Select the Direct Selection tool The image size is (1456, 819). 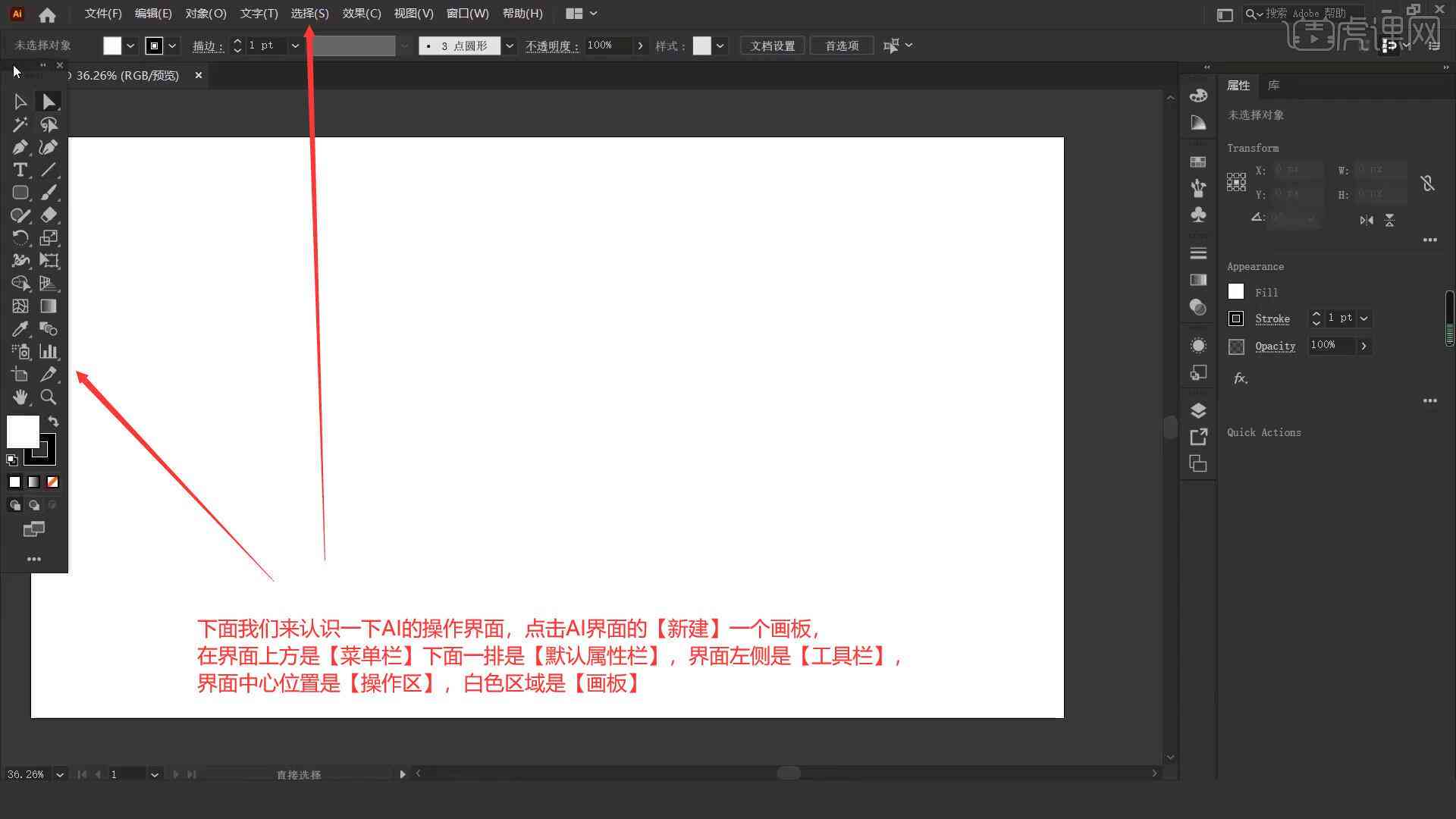coord(48,100)
